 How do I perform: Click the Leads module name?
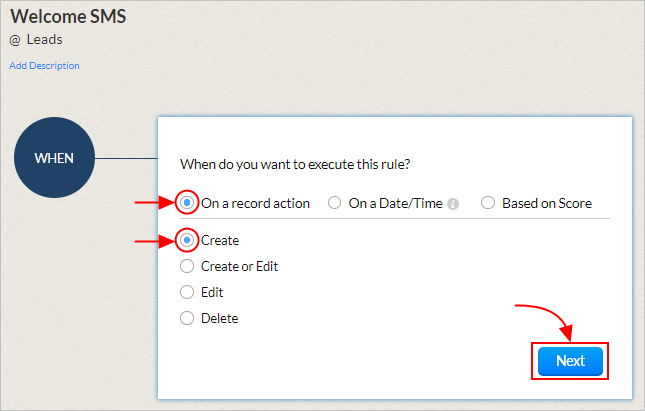(44, 39)
